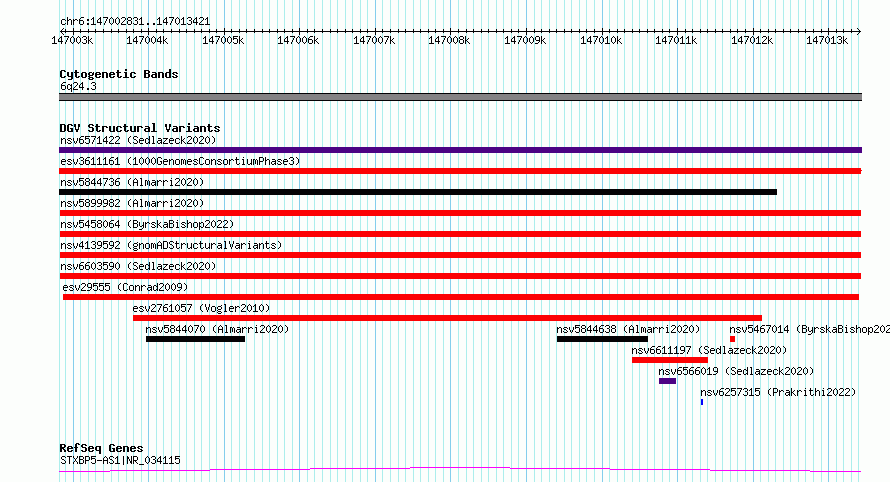
Task: Select the 6q24.3 band label
Action: (x=78, y=86)
